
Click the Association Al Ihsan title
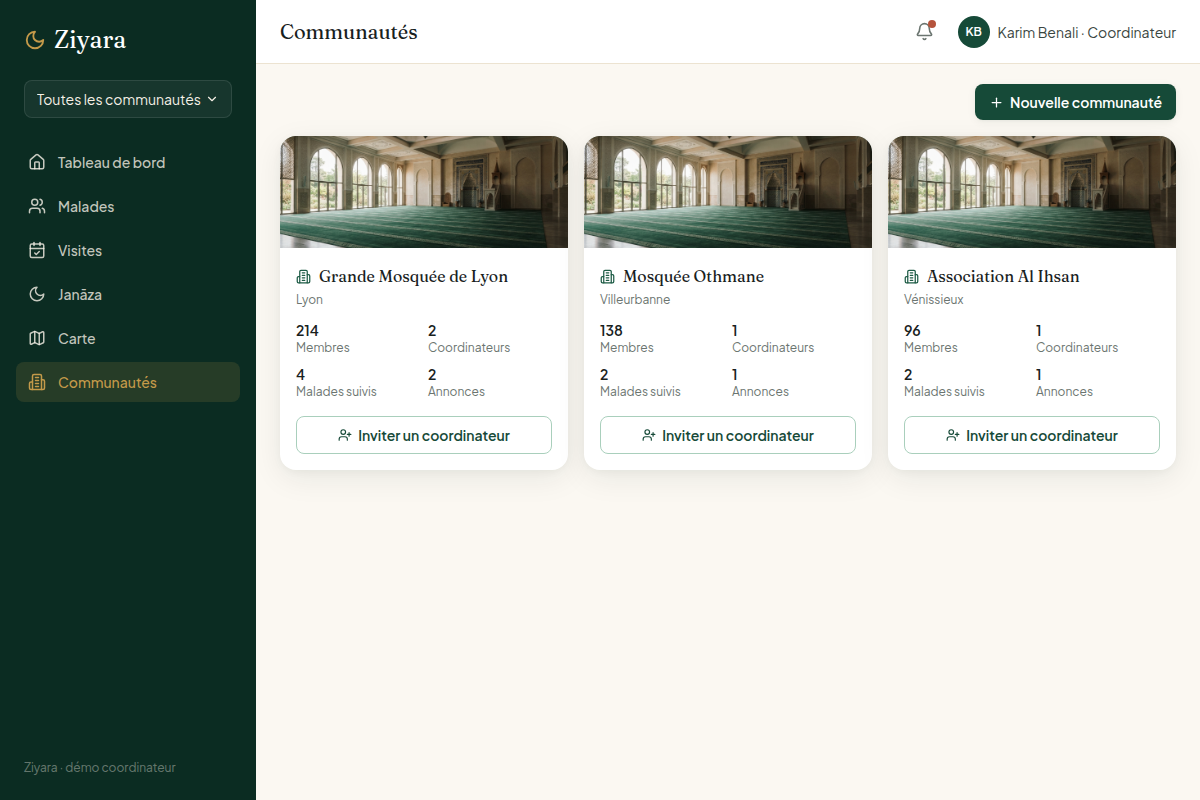click(x=1003, y=277)
